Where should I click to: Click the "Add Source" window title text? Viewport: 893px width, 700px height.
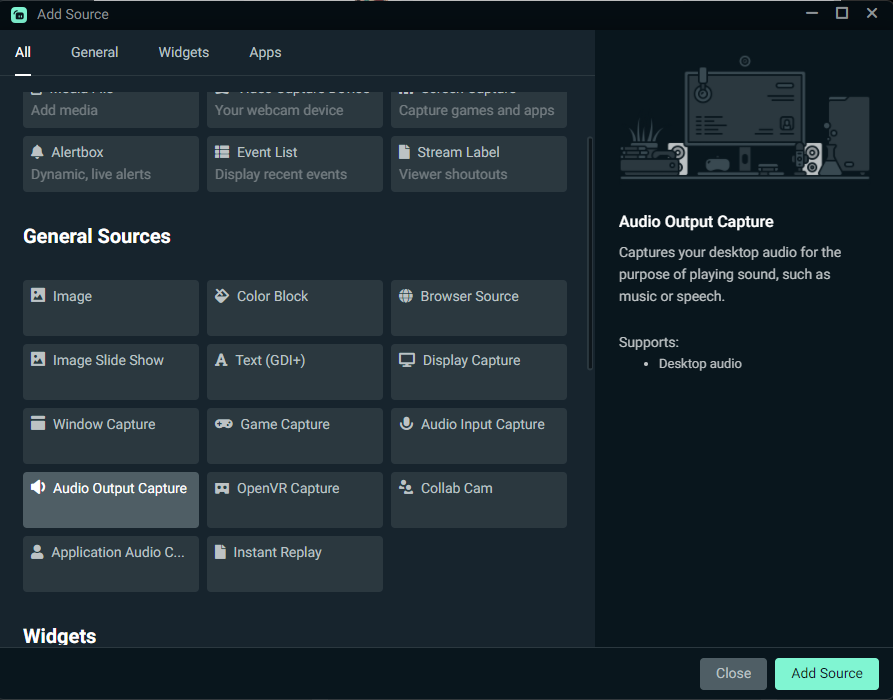pyautogui.click(x=73, y=14)
